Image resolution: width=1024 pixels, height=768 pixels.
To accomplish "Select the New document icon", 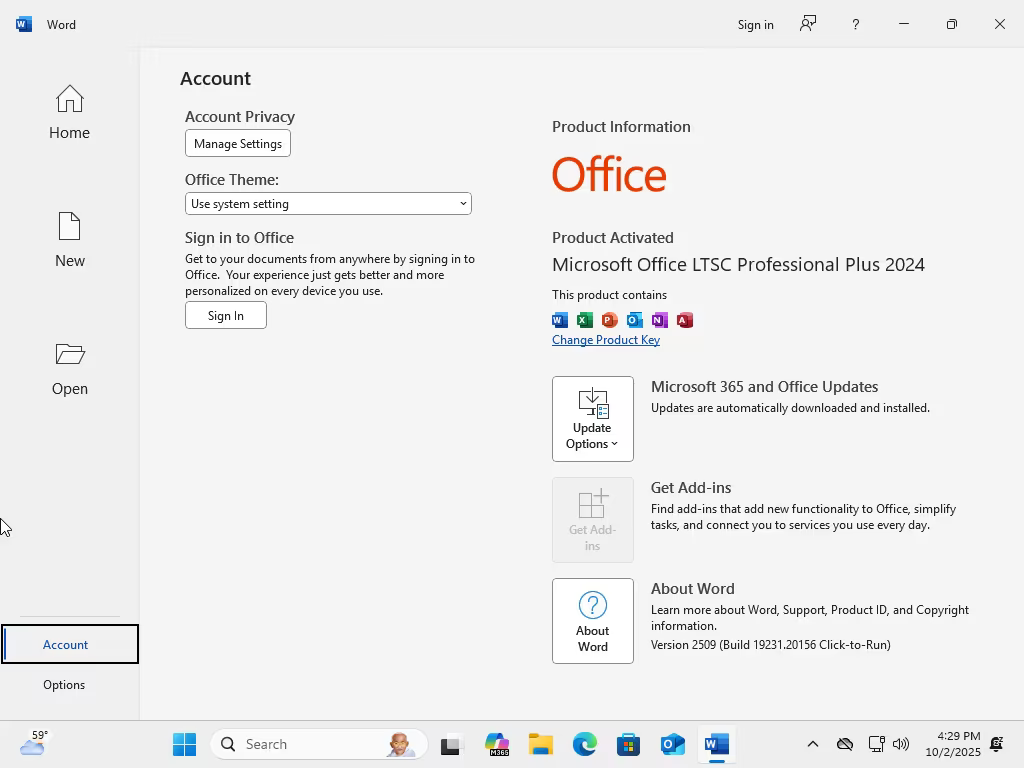I will (69, 227).
